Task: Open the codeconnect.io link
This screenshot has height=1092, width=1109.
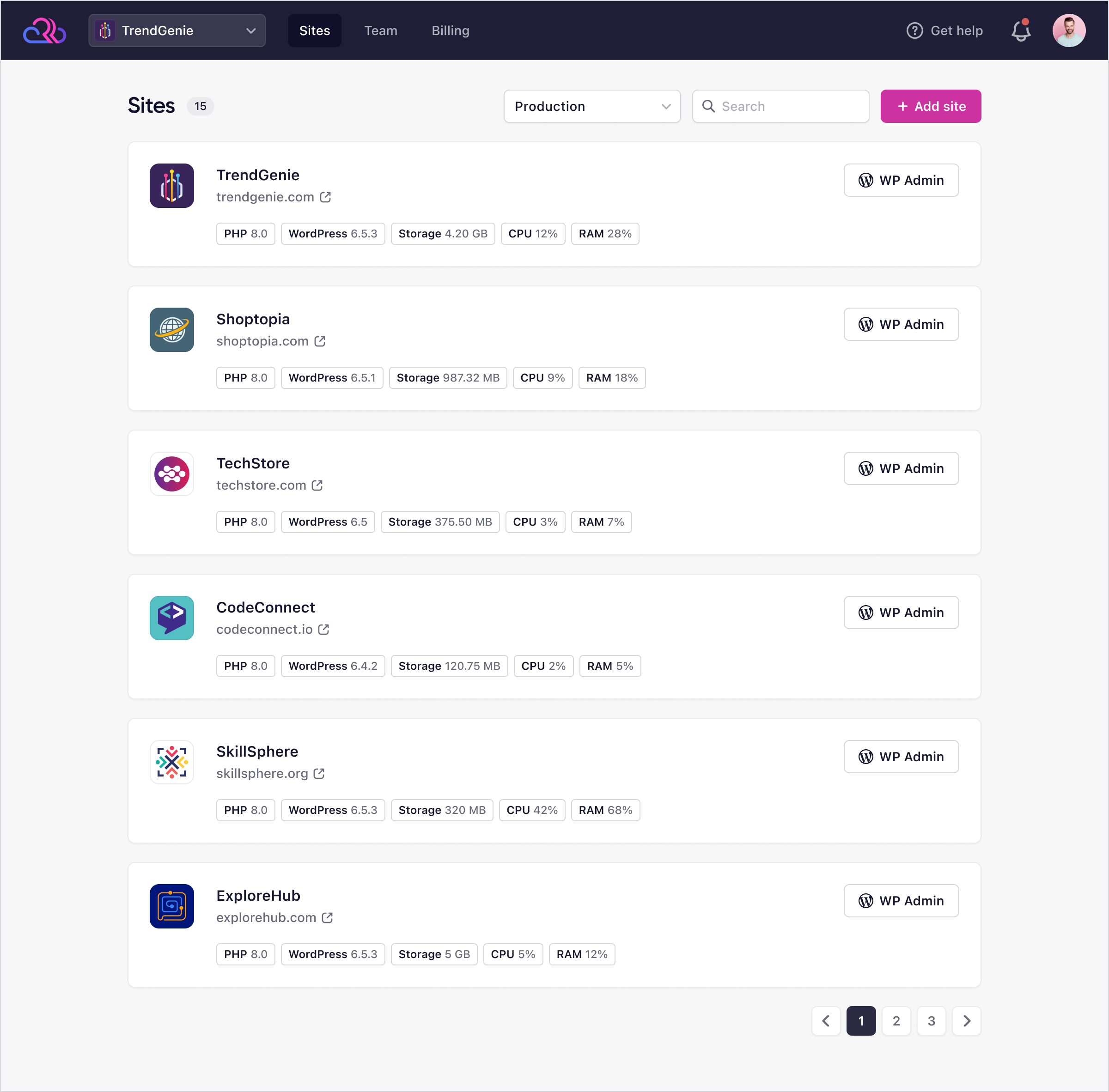Action: click(x=264, y=629)
